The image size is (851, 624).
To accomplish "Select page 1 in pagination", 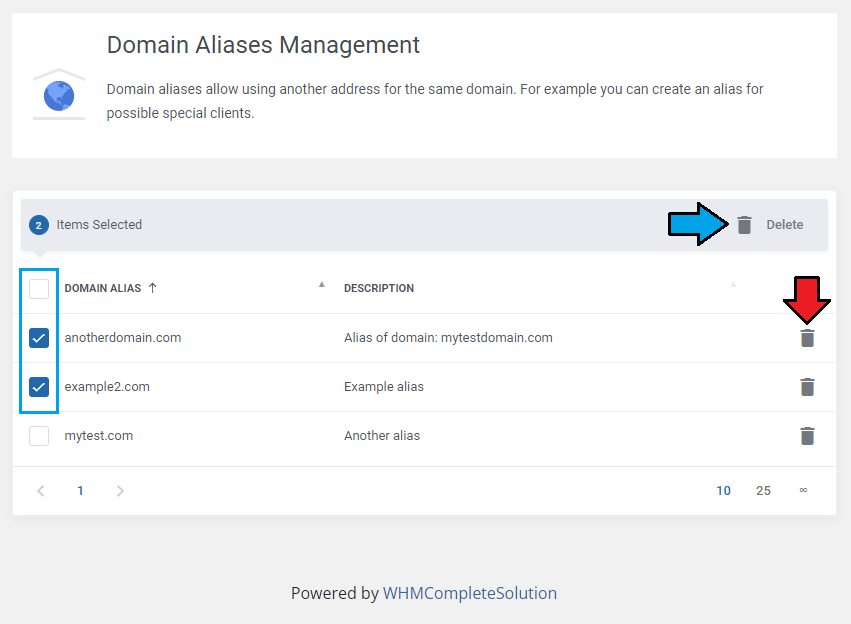I will coord(80,491).
